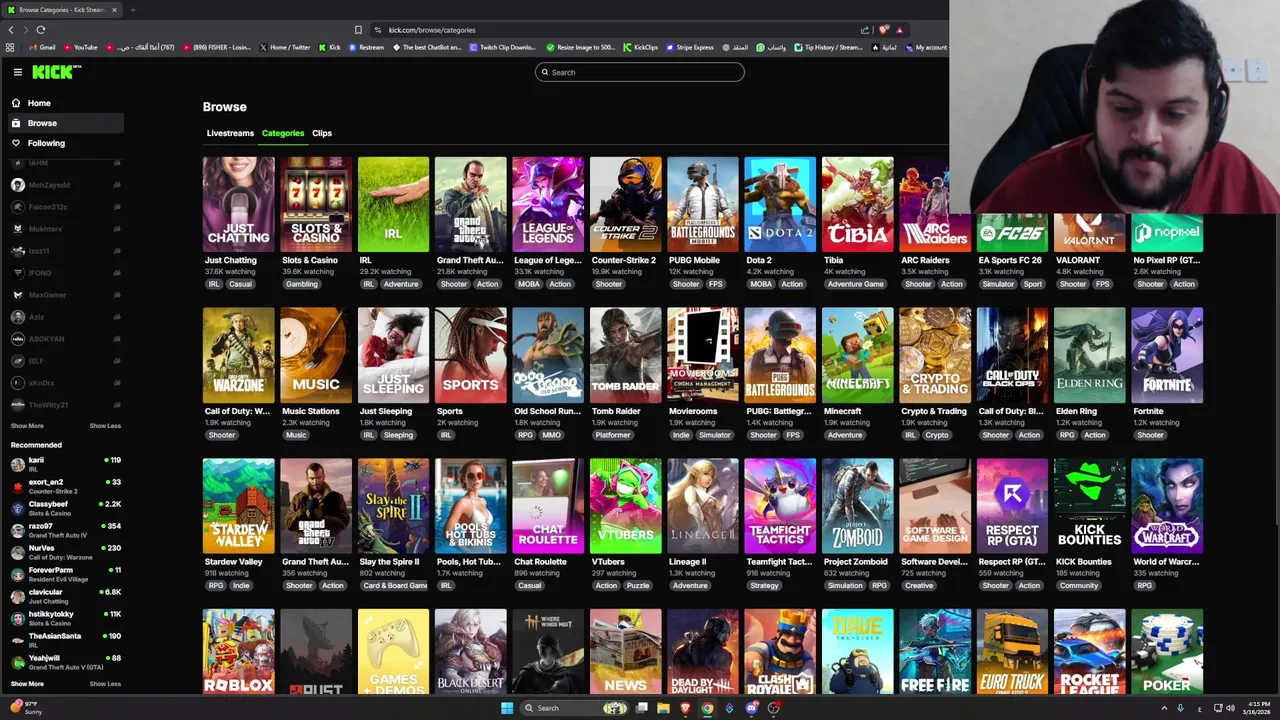
Task: Open the Stripe Express bookmark
Action: coord(689,47)
